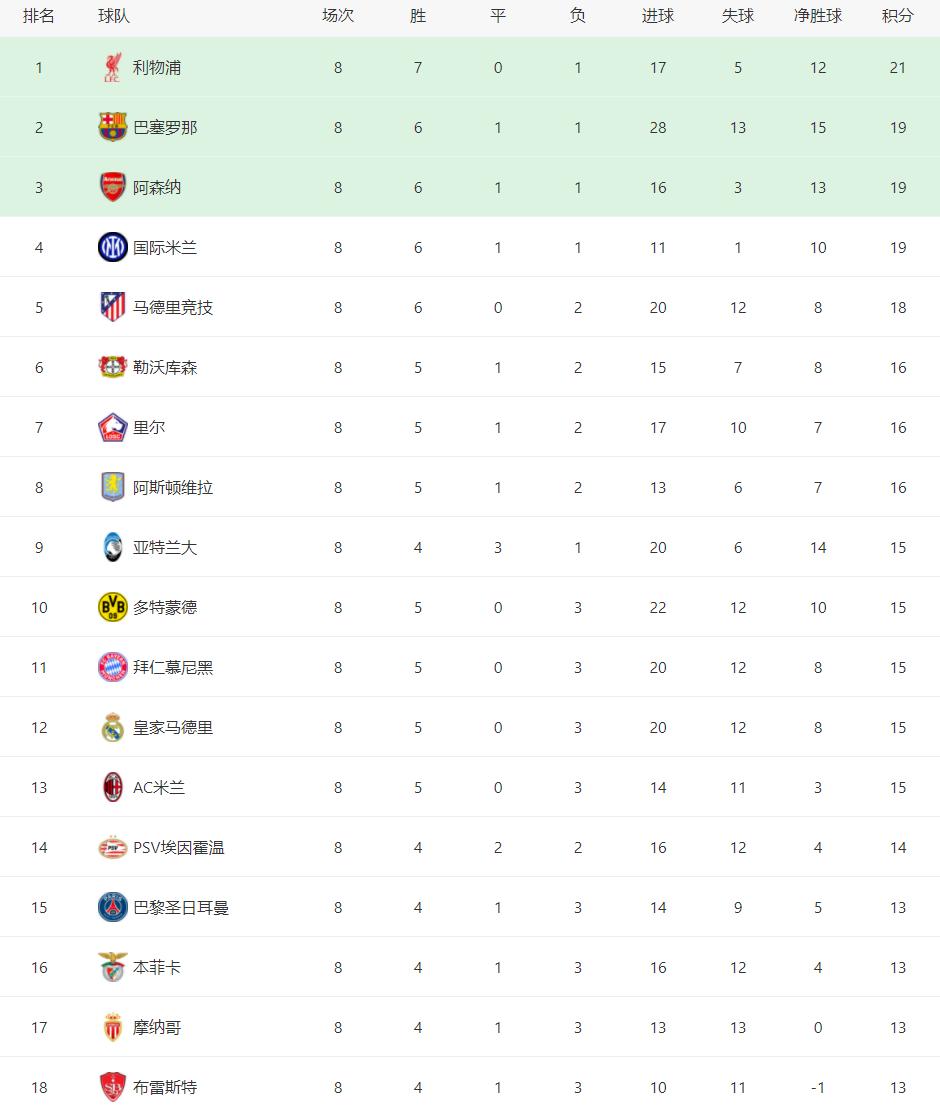Open the 亚特兰大 team name link
The height and width of the screenshot is (1116, 940).
coord(165,548)
